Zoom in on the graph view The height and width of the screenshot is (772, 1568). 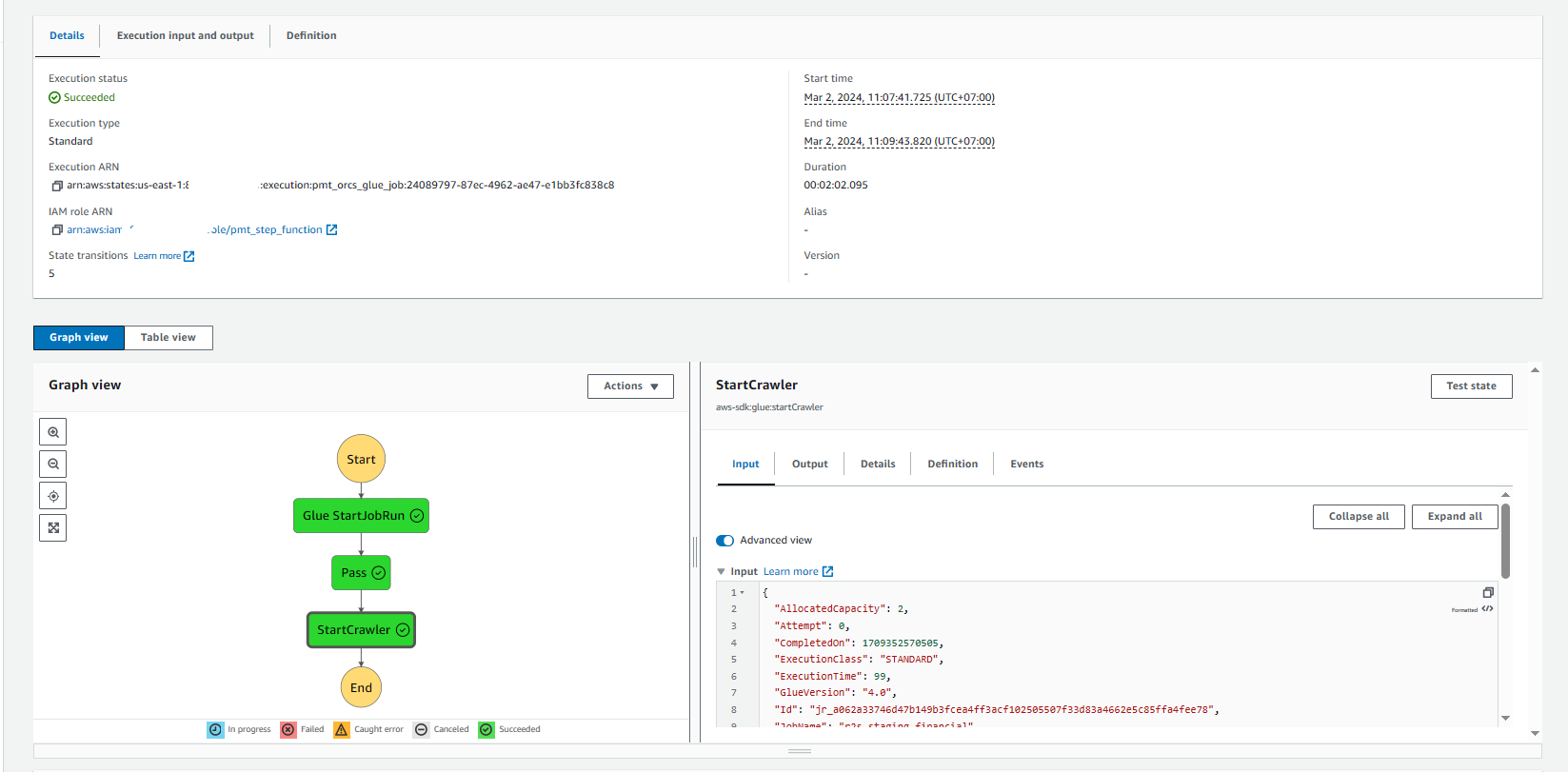pos(53,432)
